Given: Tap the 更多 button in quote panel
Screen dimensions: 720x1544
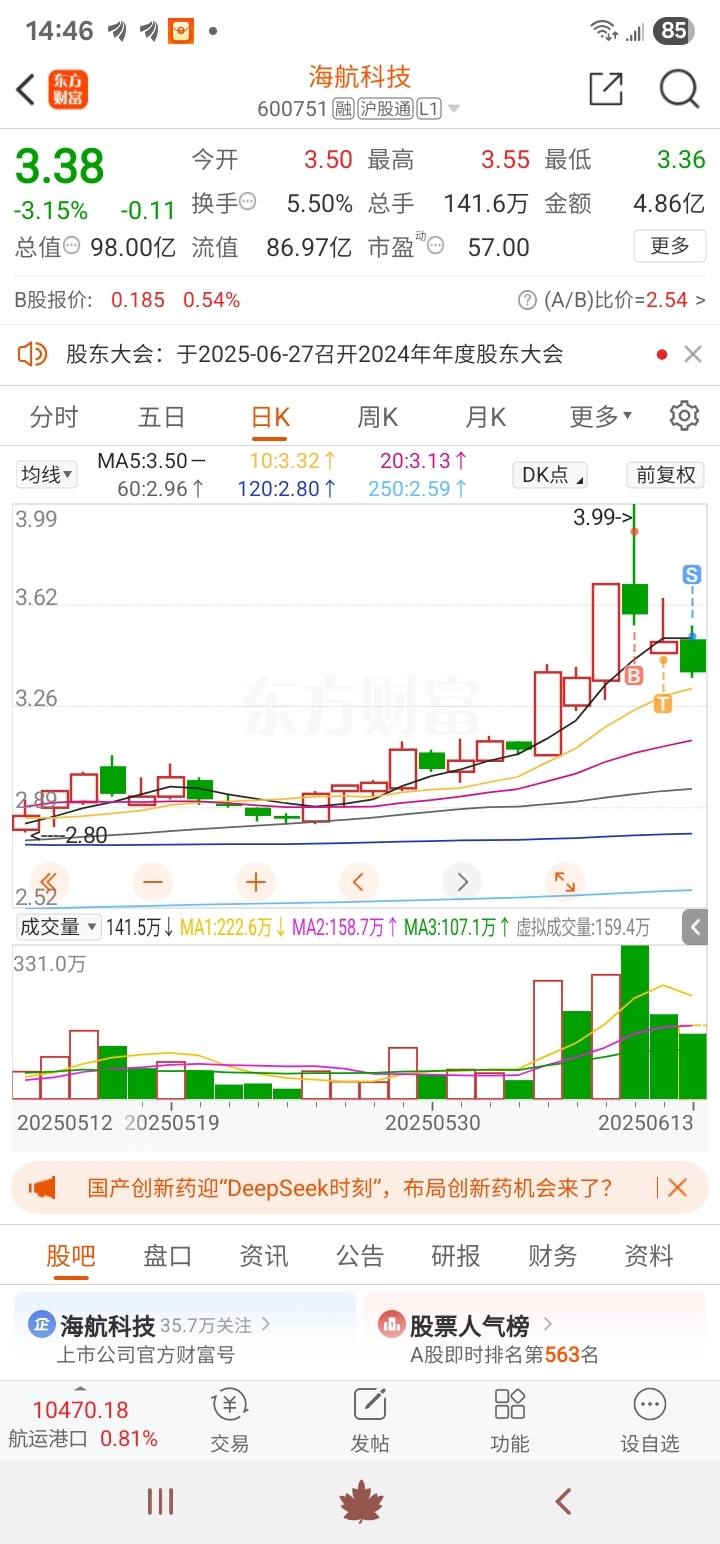Looking at the screenshot, I should [x=670, y=246].
